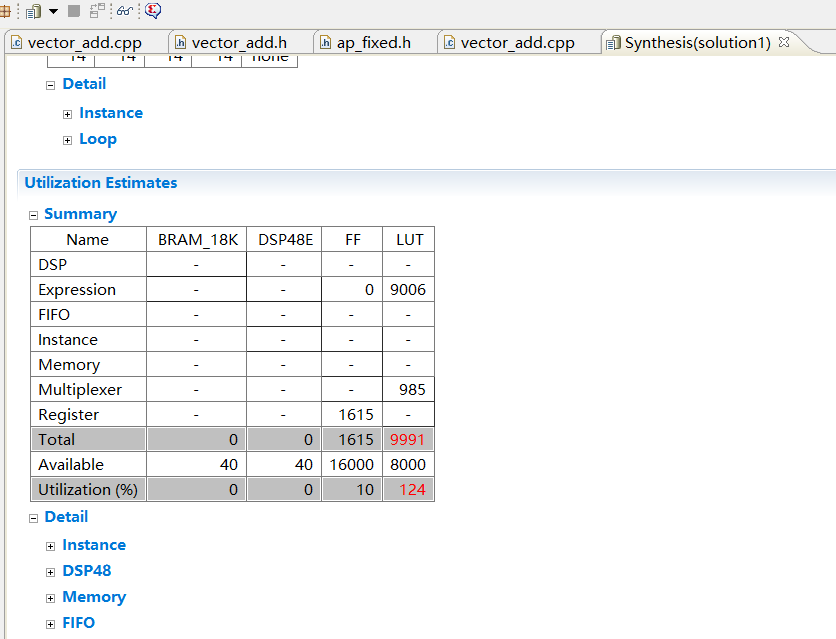Click the Loop heading link
836x639 pixels.
coord(98,139)
